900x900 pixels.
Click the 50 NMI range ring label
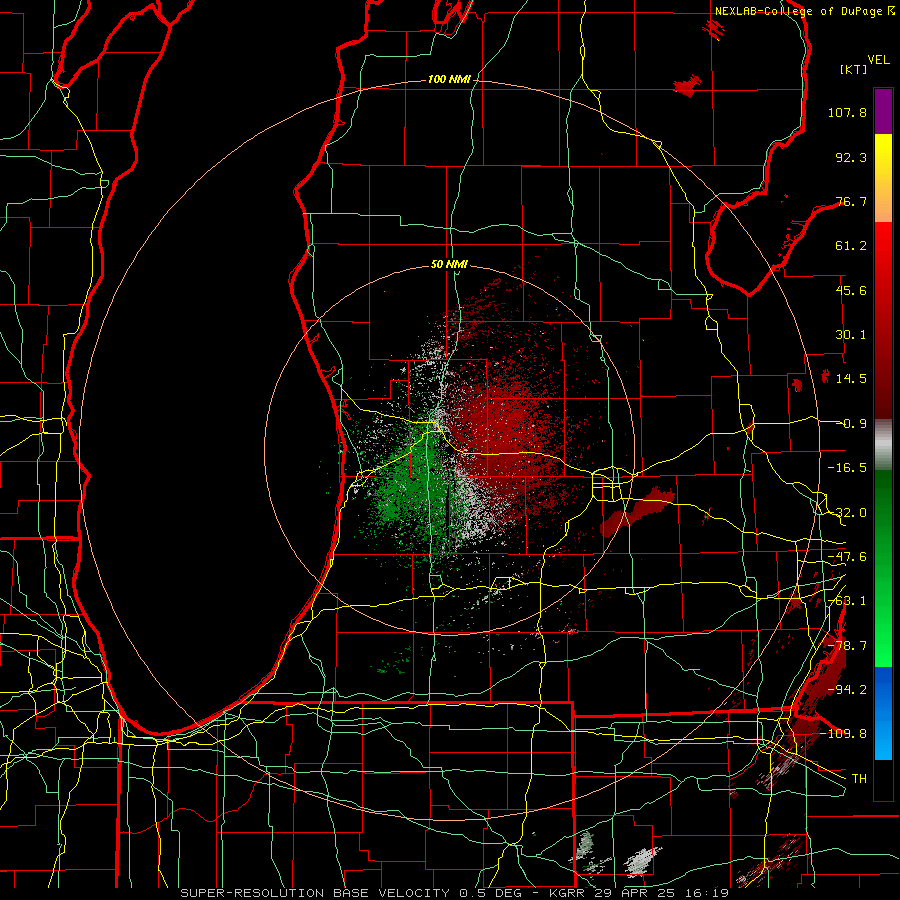449,264
